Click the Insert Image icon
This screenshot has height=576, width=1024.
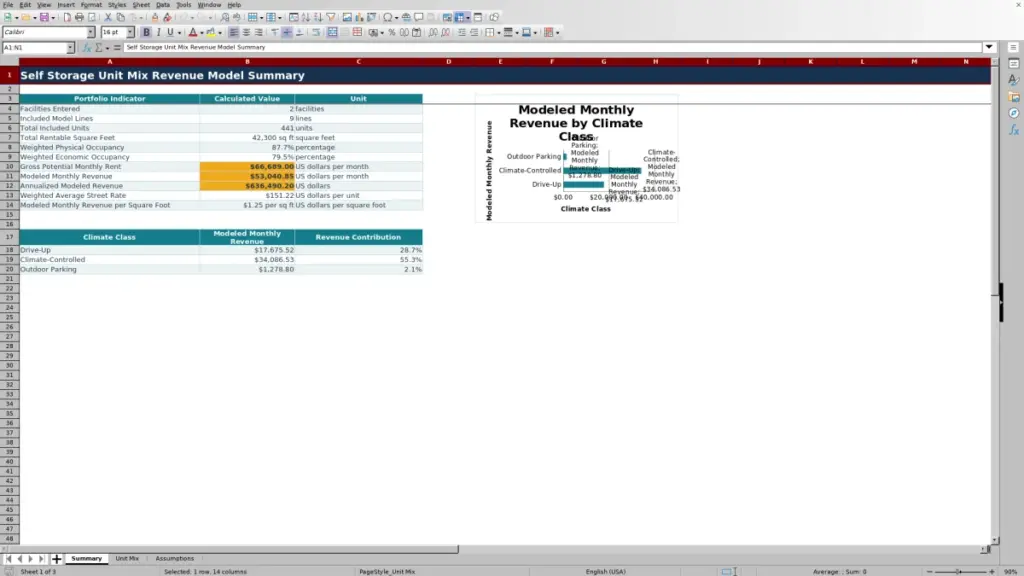click(x=347, y=17)
